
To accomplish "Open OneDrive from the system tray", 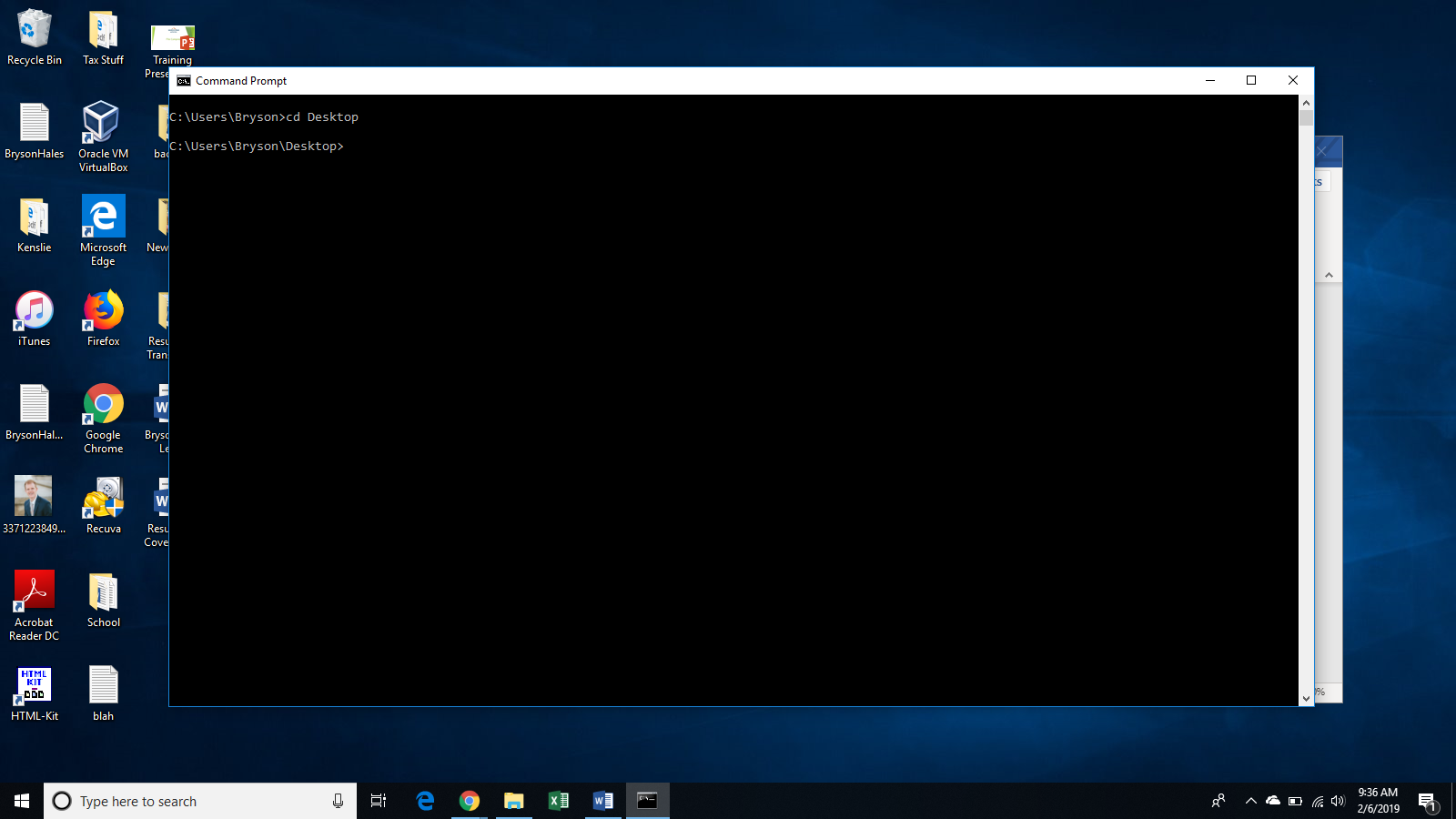I will [x=1271, y=801].
